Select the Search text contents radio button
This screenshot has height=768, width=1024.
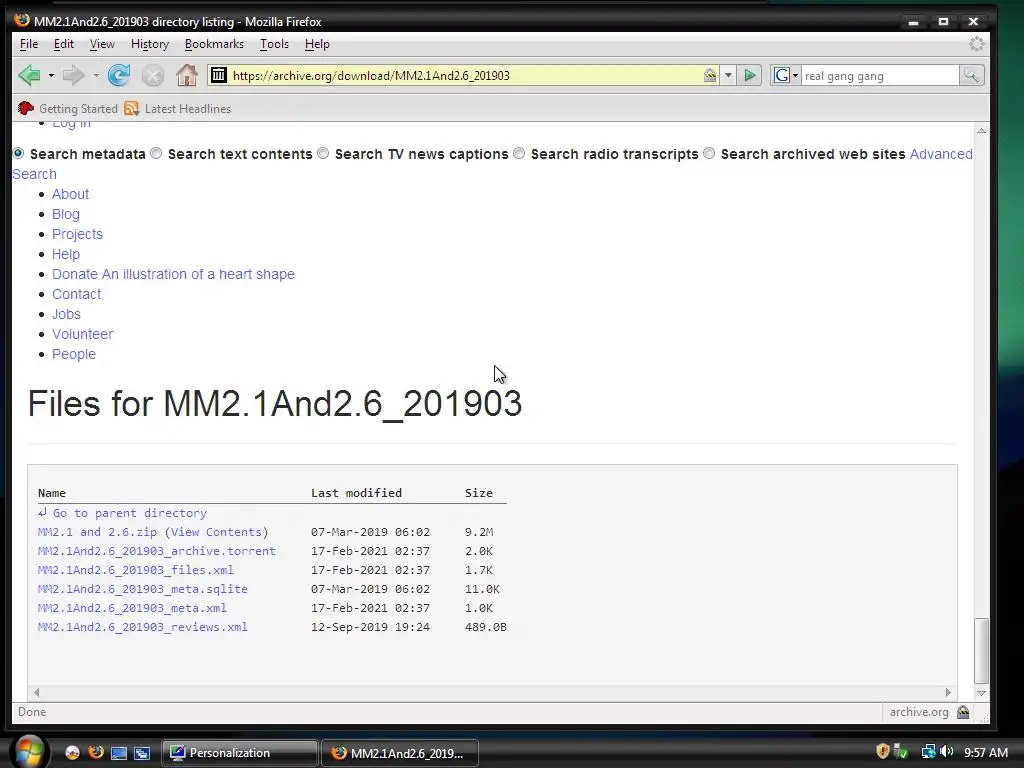[x=156, y=153]
